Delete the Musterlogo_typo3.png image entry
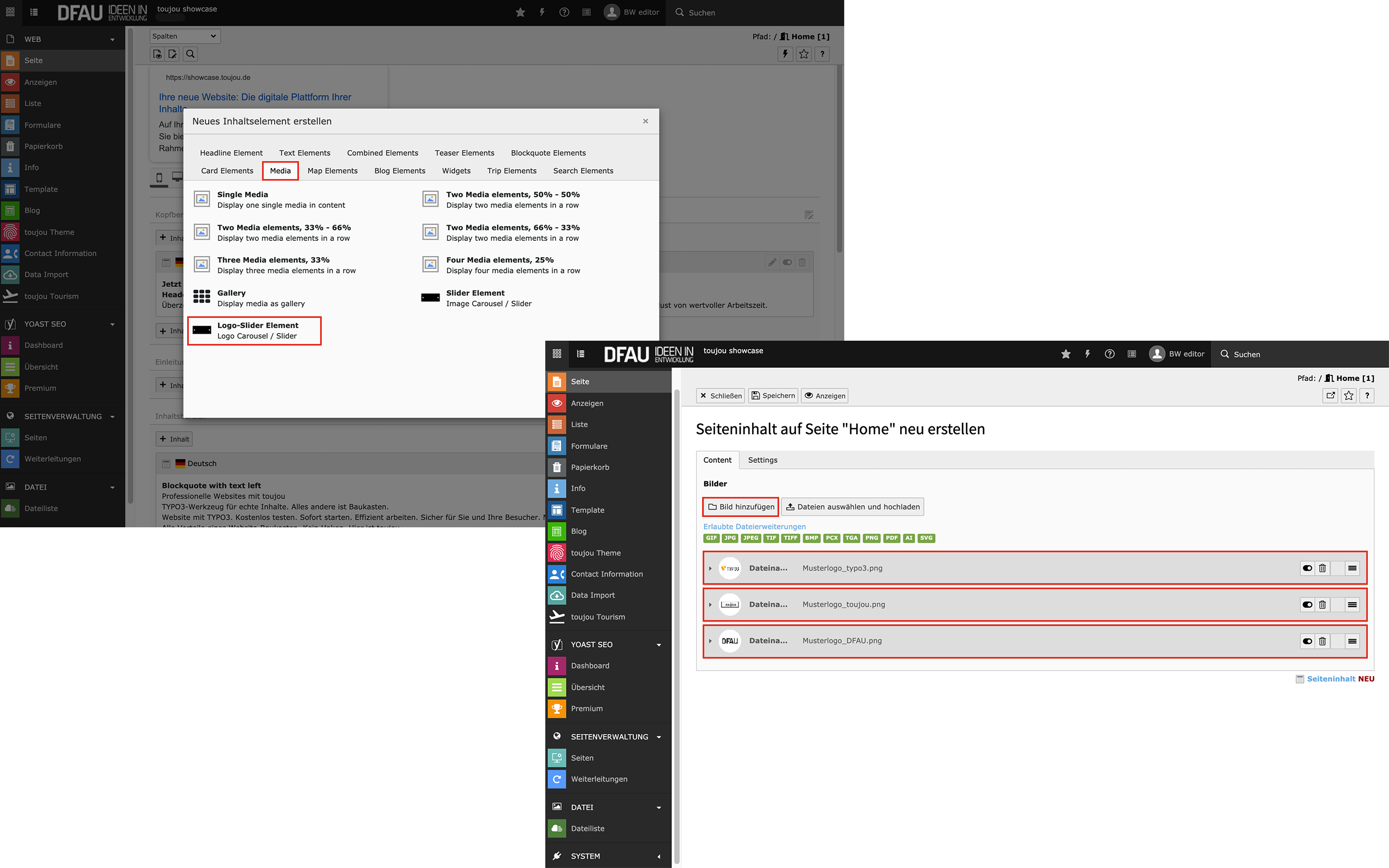Screen dimensions: 1389x868 (1322, 569)
